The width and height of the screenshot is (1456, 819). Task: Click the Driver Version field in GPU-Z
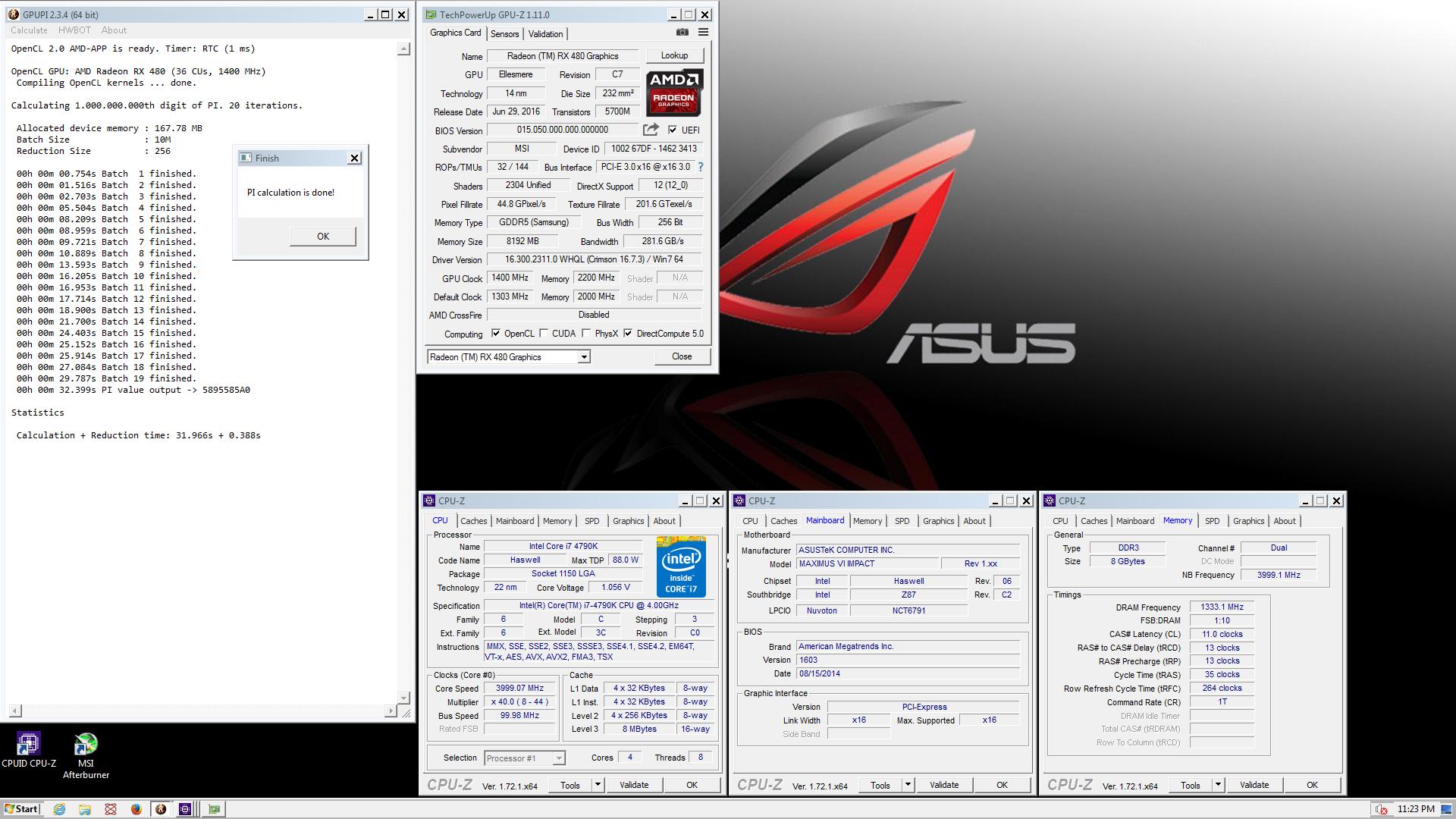point(595,259)
